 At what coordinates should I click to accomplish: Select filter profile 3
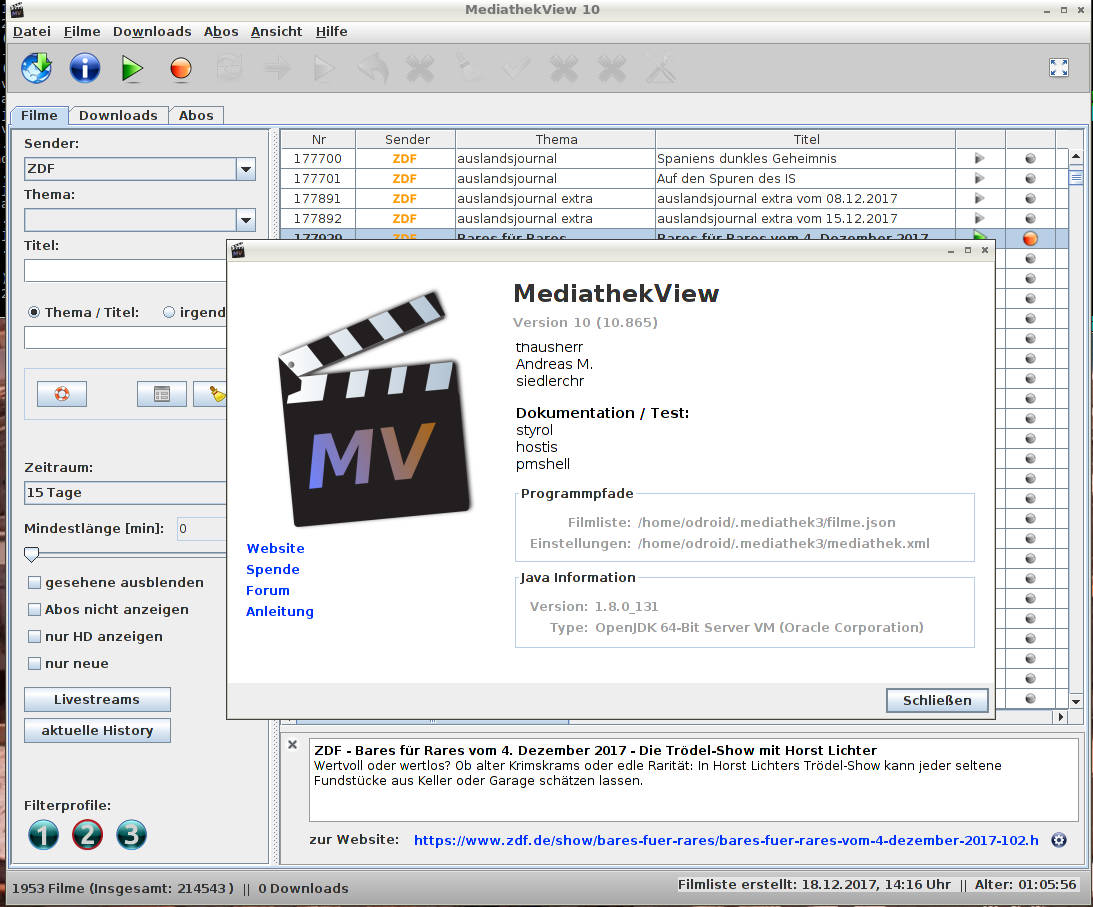pos(131,834)
